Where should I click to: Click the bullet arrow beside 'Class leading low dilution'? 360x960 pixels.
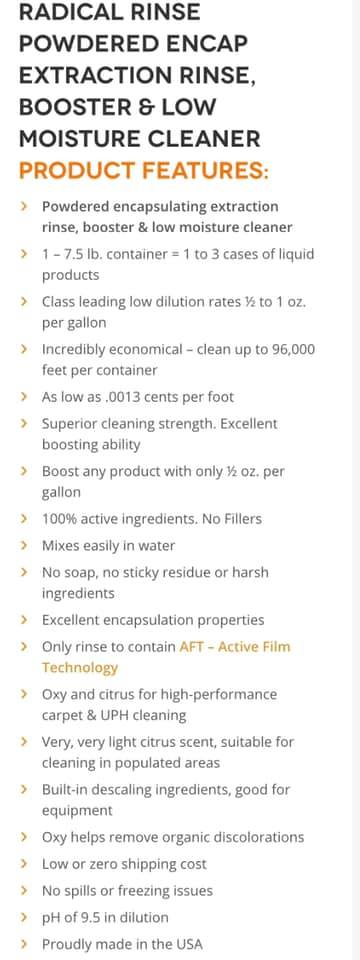[24, 301]
